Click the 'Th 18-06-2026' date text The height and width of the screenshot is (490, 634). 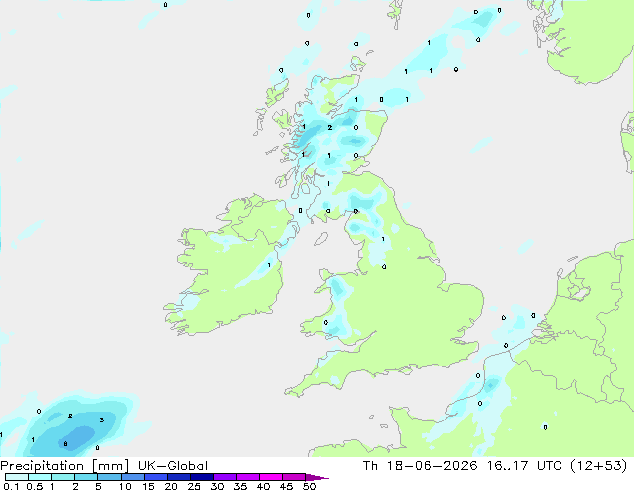pyautogui.click(x=420, y=466)
